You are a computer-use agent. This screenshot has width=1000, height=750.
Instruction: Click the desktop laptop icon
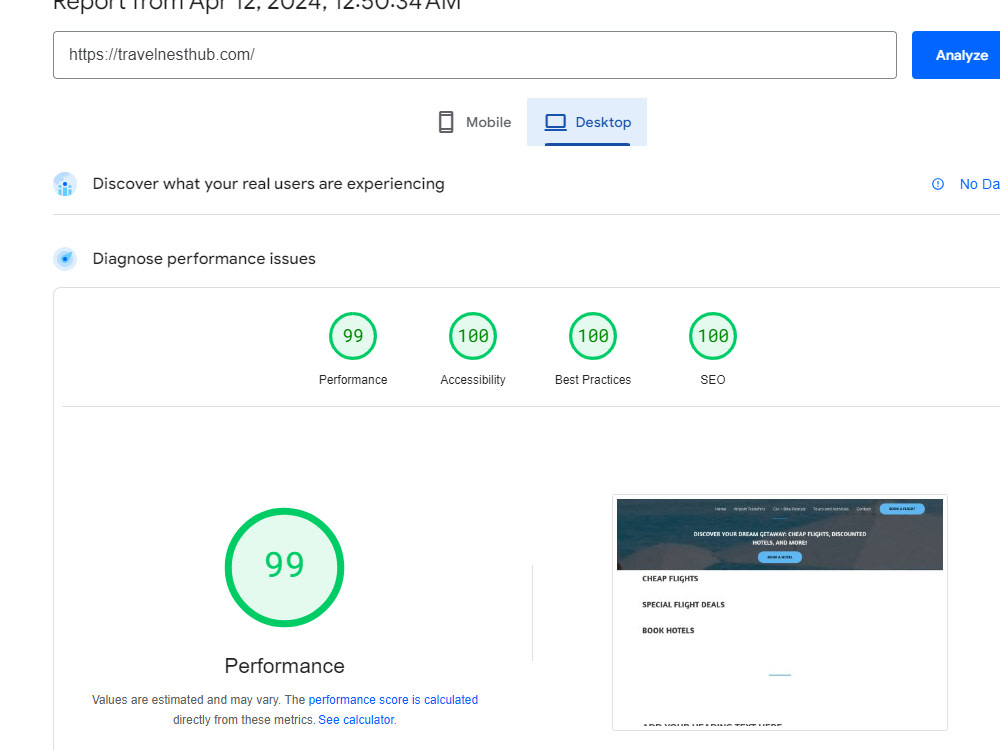click(x=555, y=122)
